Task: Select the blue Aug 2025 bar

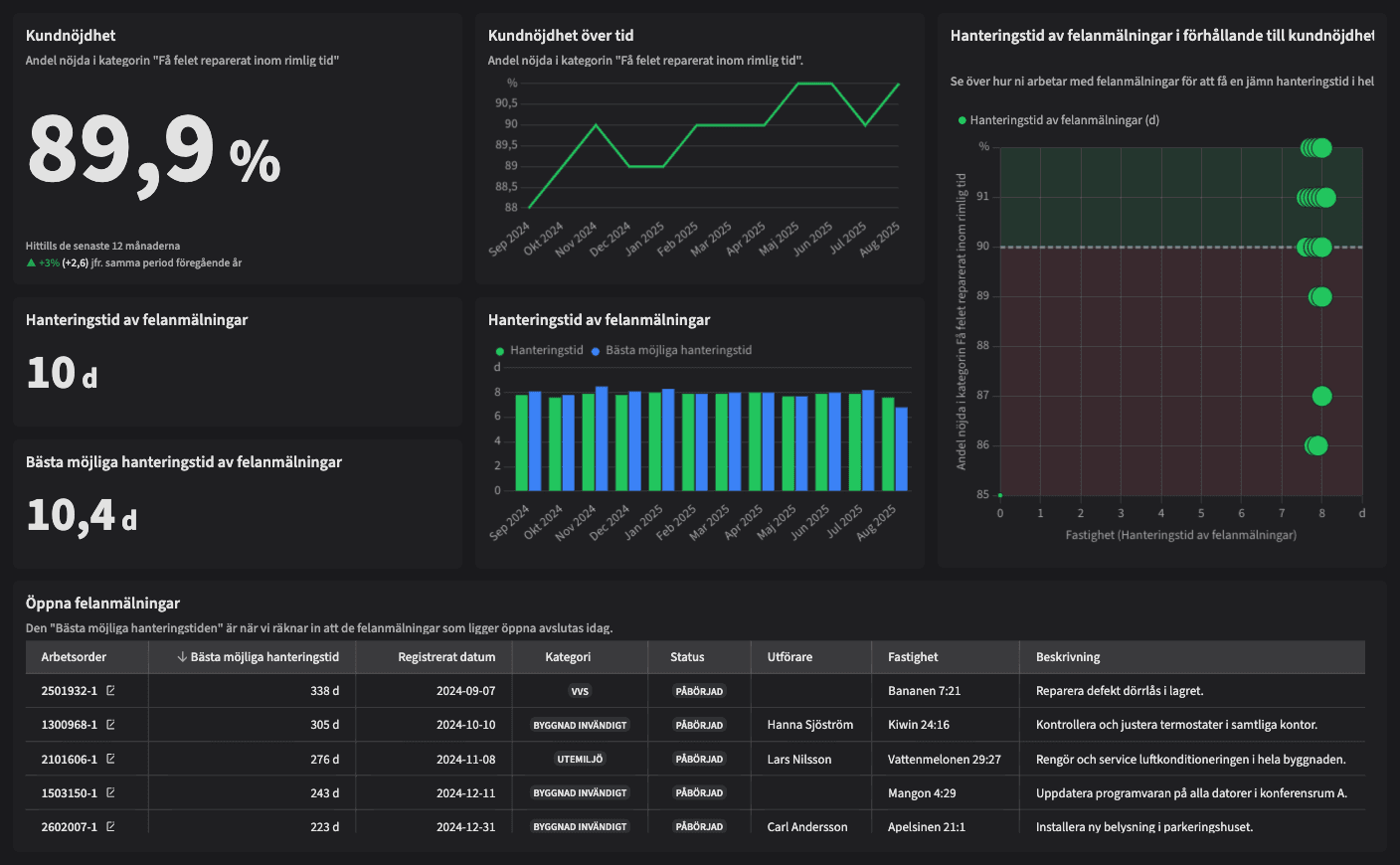Action: point(901,449)
